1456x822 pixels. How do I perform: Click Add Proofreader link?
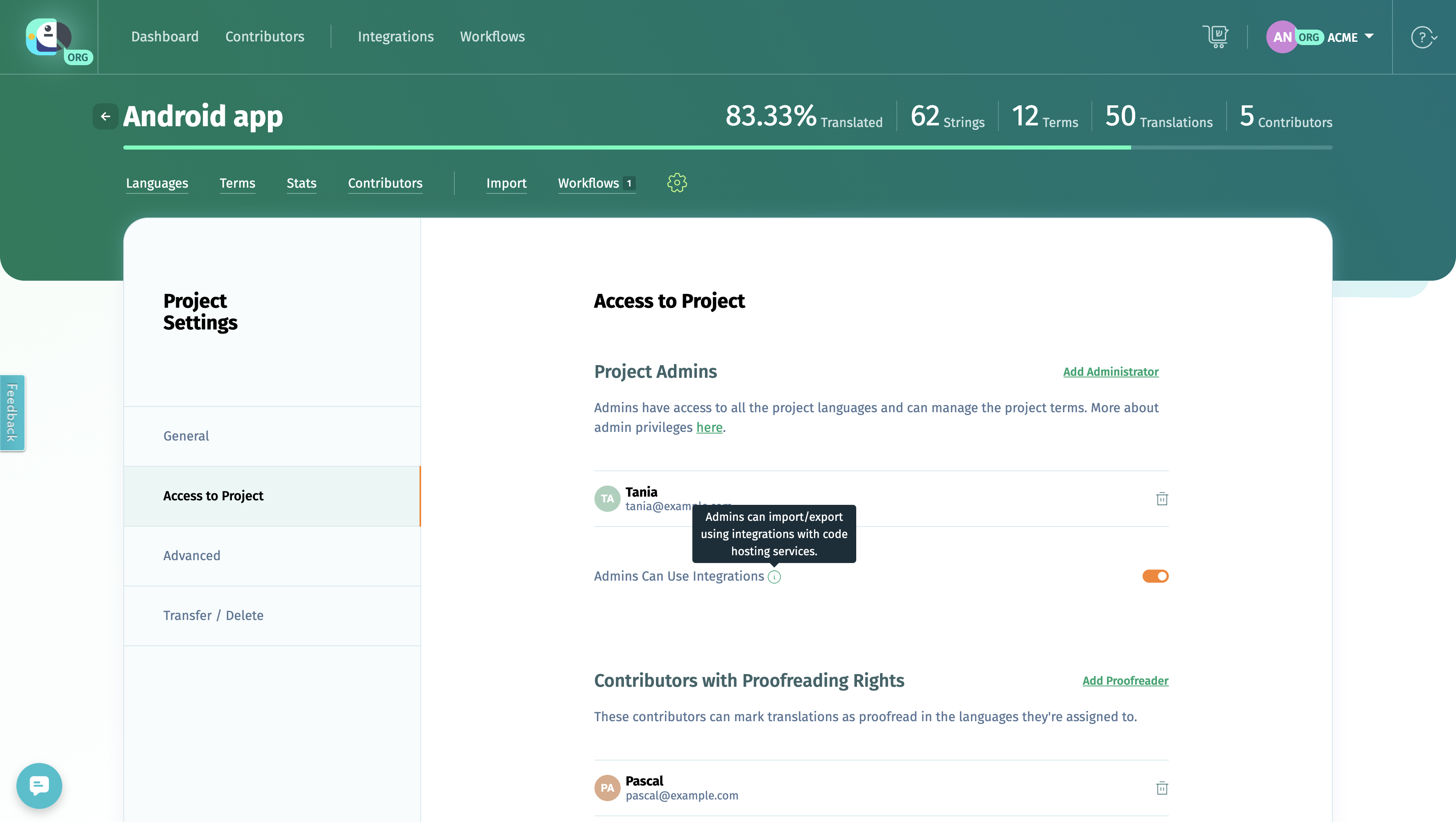coord(1125,681)
